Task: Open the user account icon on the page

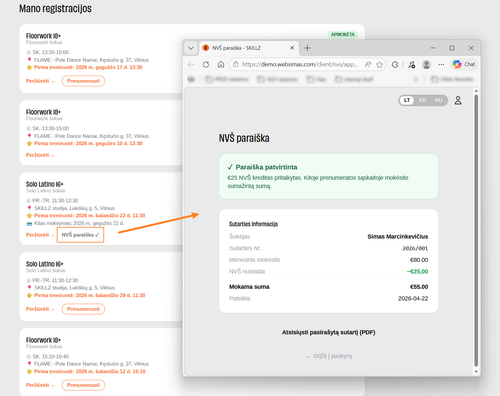Action: pos(458,100)
